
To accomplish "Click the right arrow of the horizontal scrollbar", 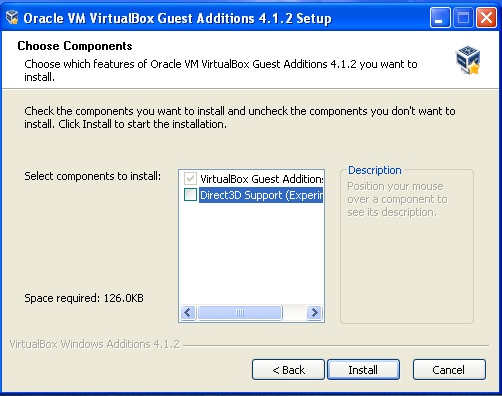I will 314,313.
